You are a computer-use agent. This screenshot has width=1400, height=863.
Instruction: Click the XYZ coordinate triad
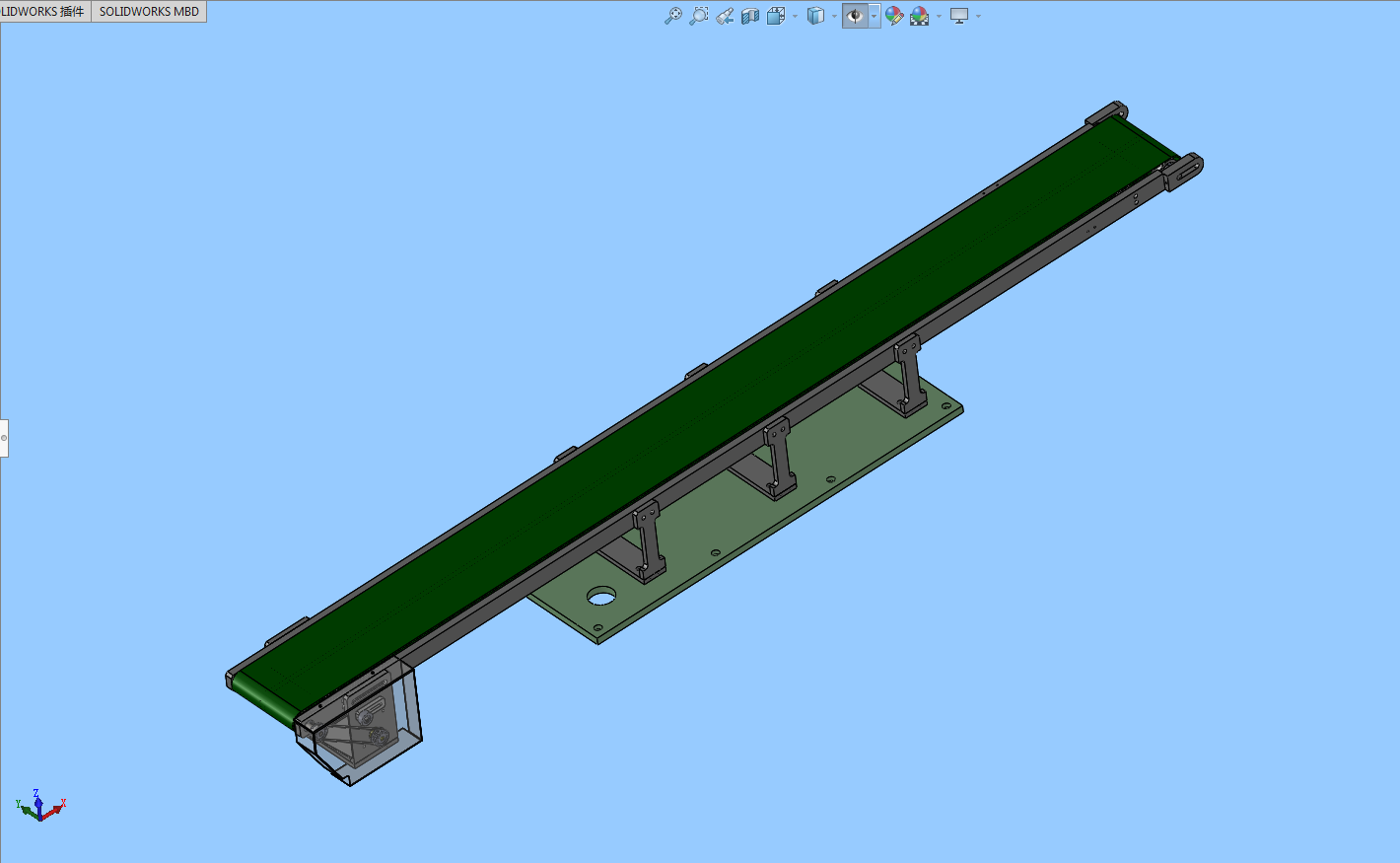(x=40, y=805)
